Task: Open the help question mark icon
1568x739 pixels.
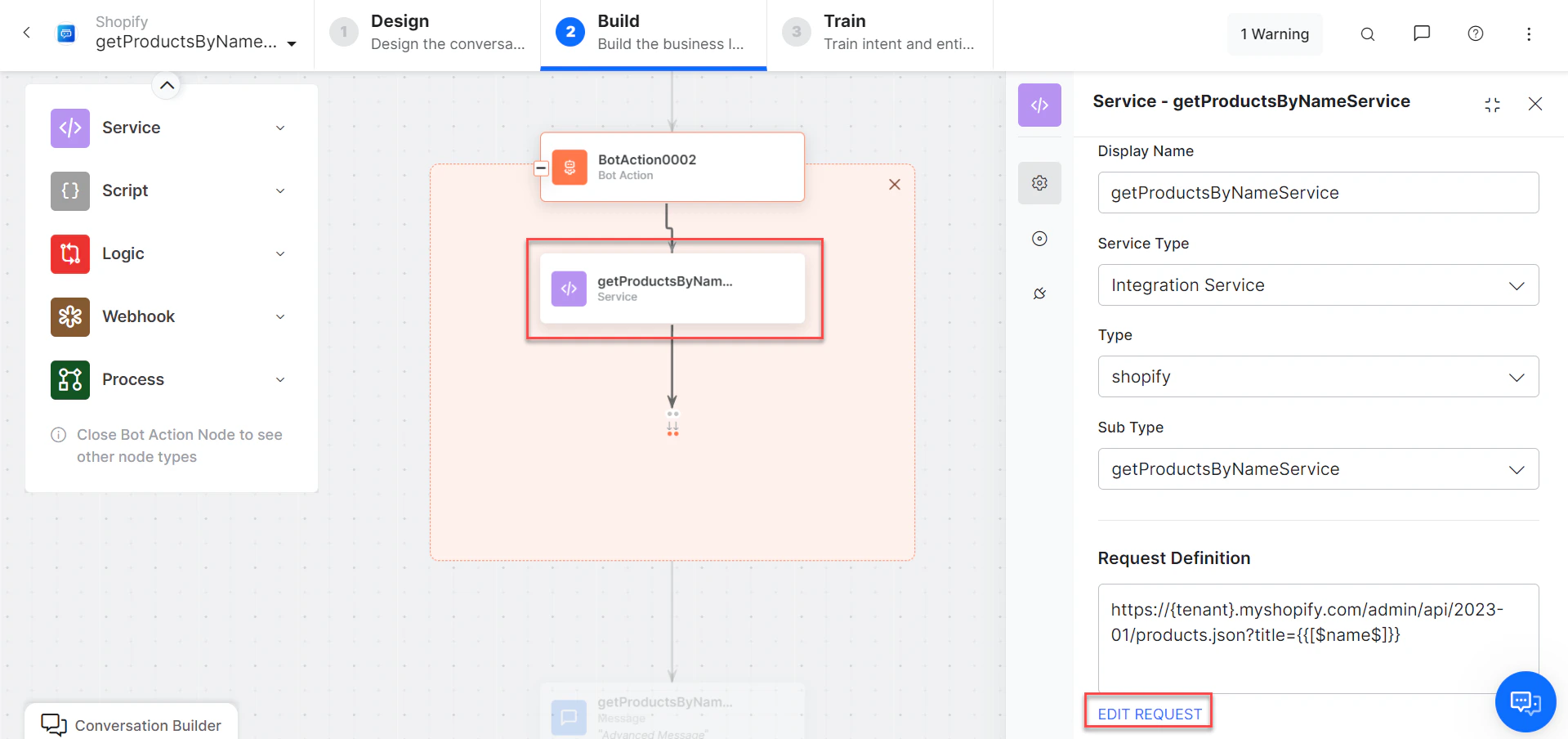Action: [1475, 34]
